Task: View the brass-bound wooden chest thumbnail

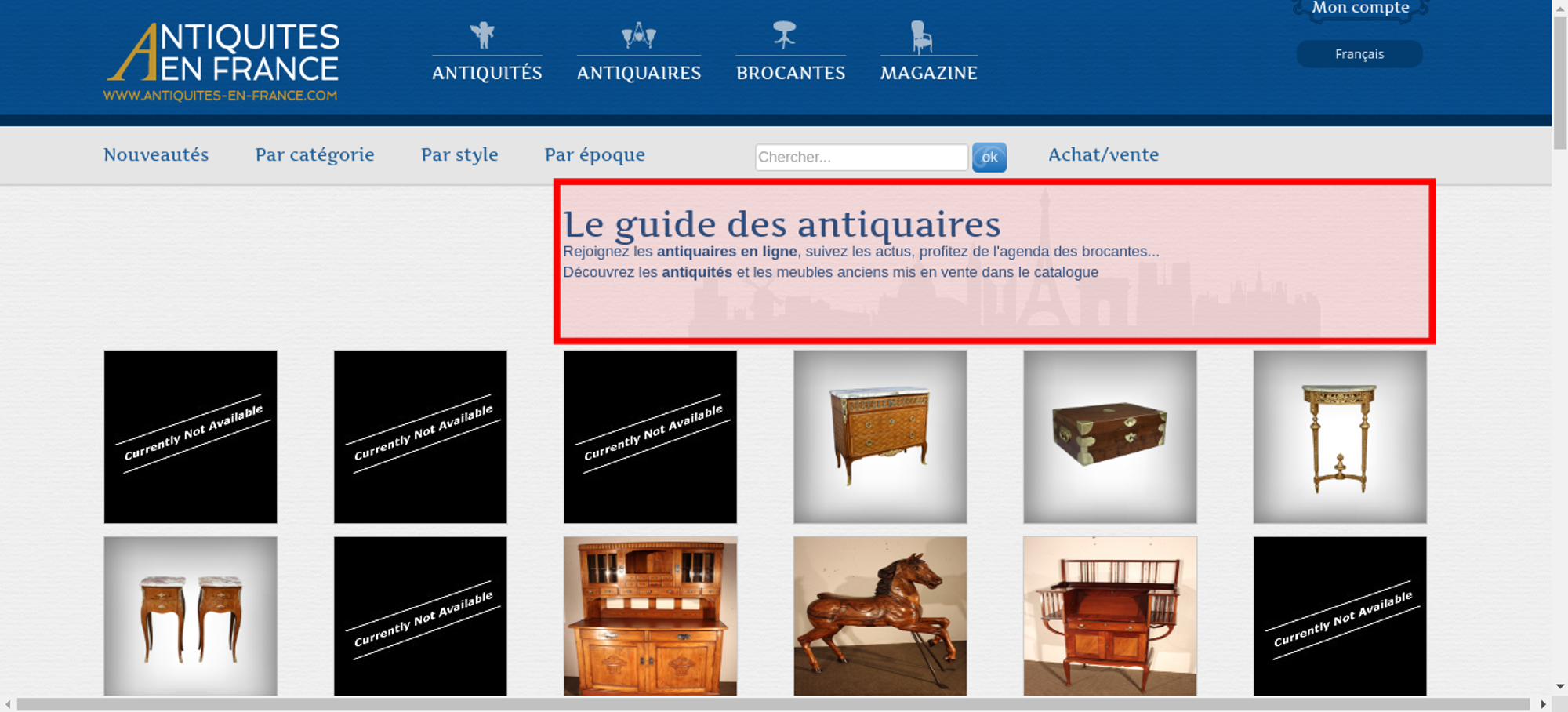Action: tap(1109, 437)
